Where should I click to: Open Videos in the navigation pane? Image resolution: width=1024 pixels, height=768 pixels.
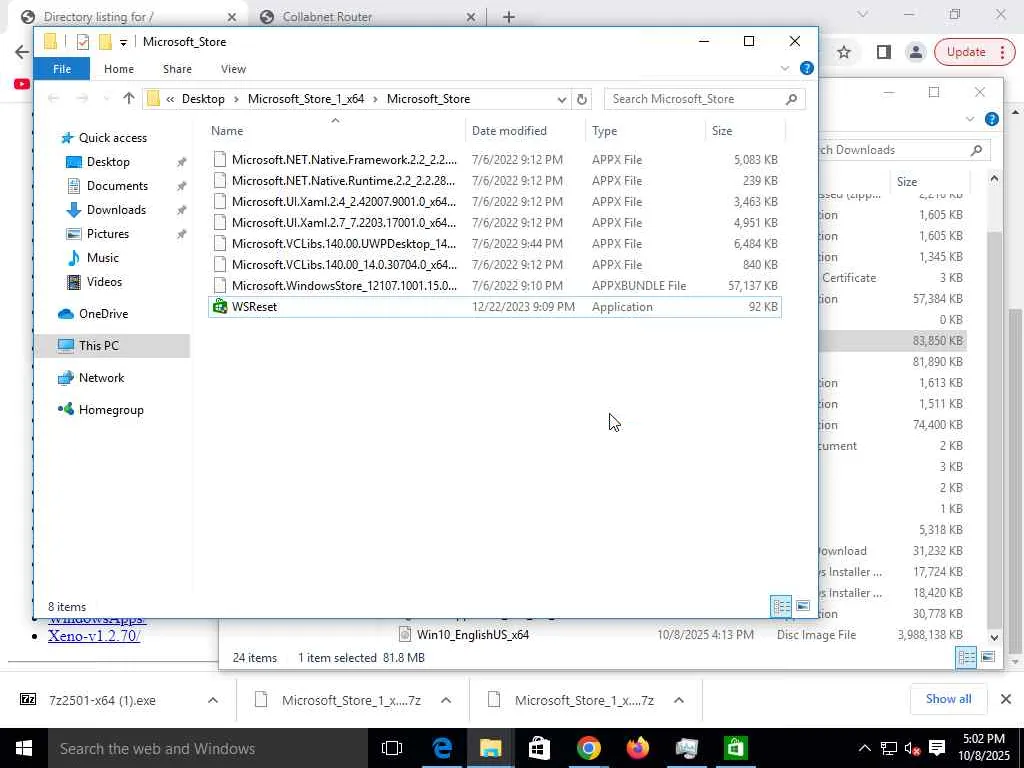[104, 282]
